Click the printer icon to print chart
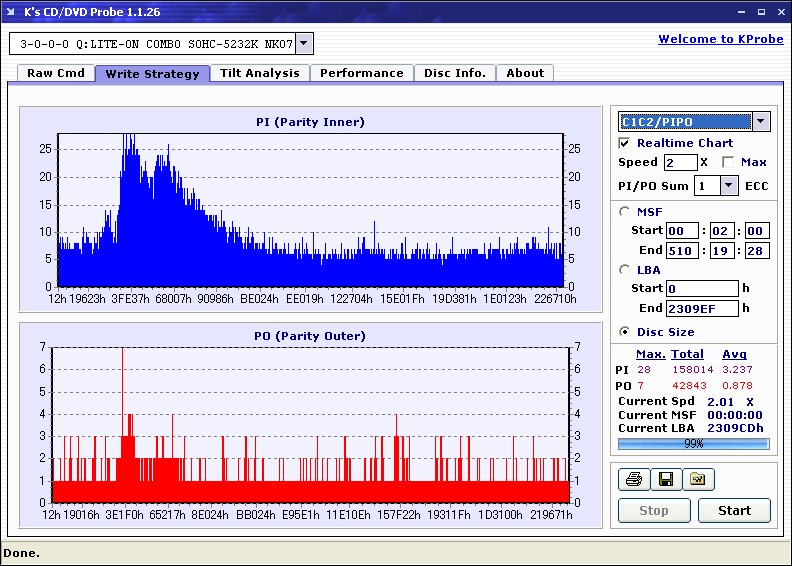 click(633, 480)
